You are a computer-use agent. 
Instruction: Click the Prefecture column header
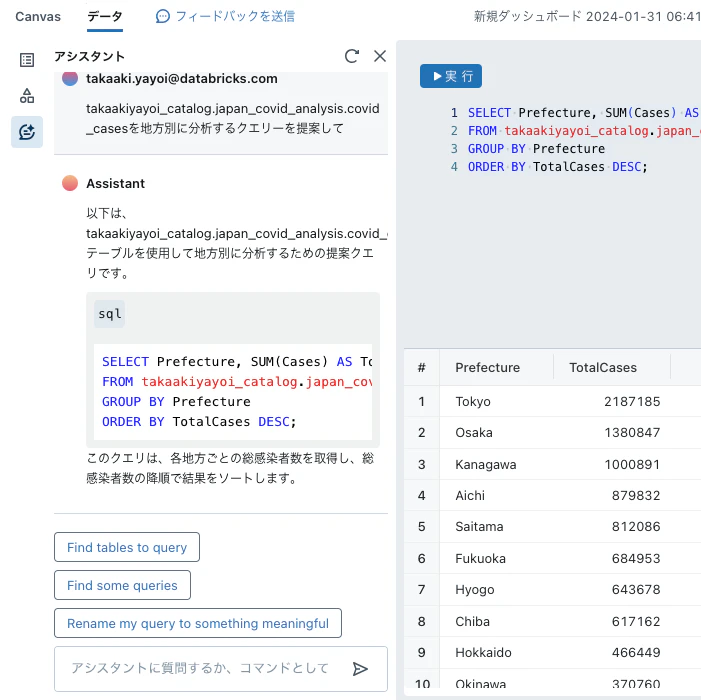(x=488, y=367)
